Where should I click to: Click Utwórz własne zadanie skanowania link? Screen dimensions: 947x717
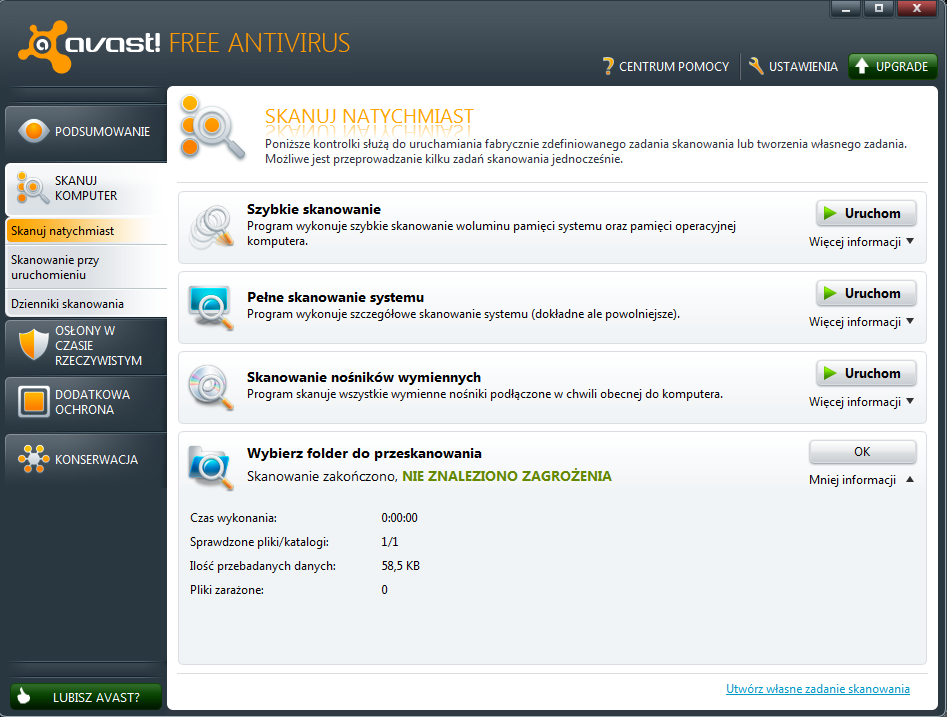[818, 689]
